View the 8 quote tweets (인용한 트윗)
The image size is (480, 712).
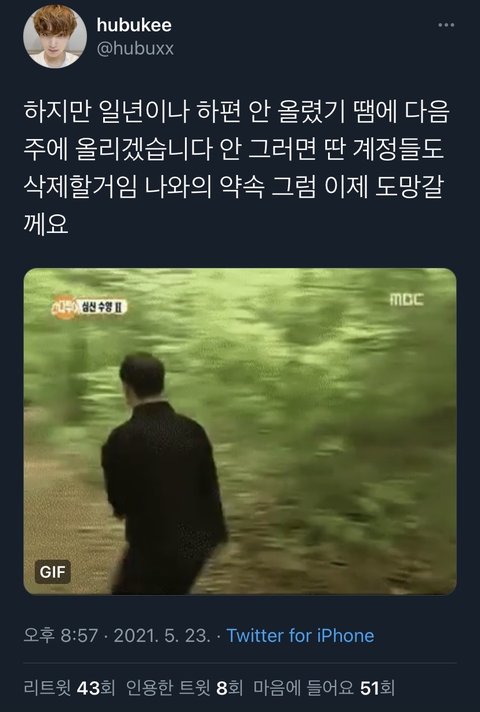[x=184, y=688]
